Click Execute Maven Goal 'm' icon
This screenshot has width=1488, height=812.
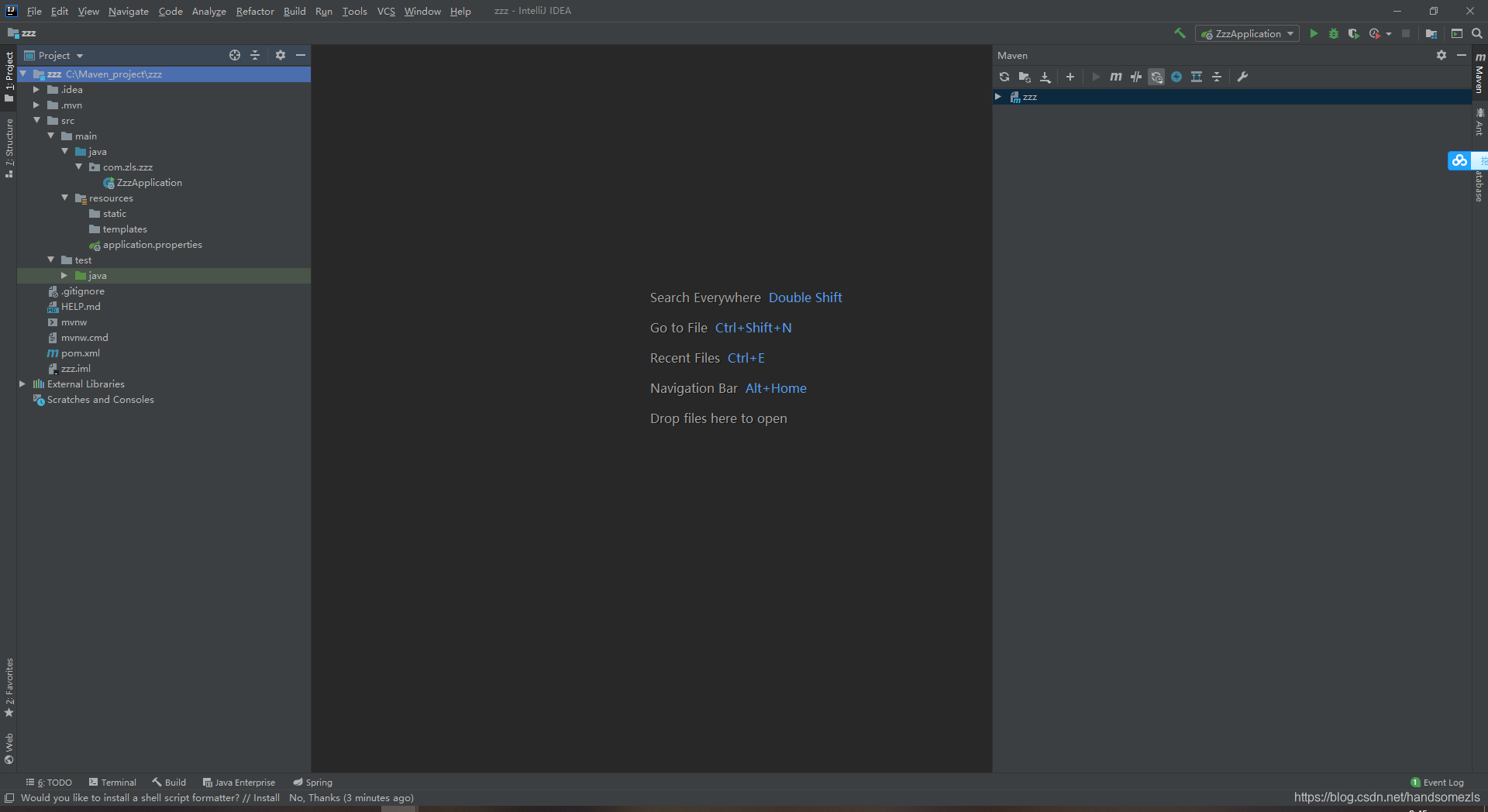1116,77
